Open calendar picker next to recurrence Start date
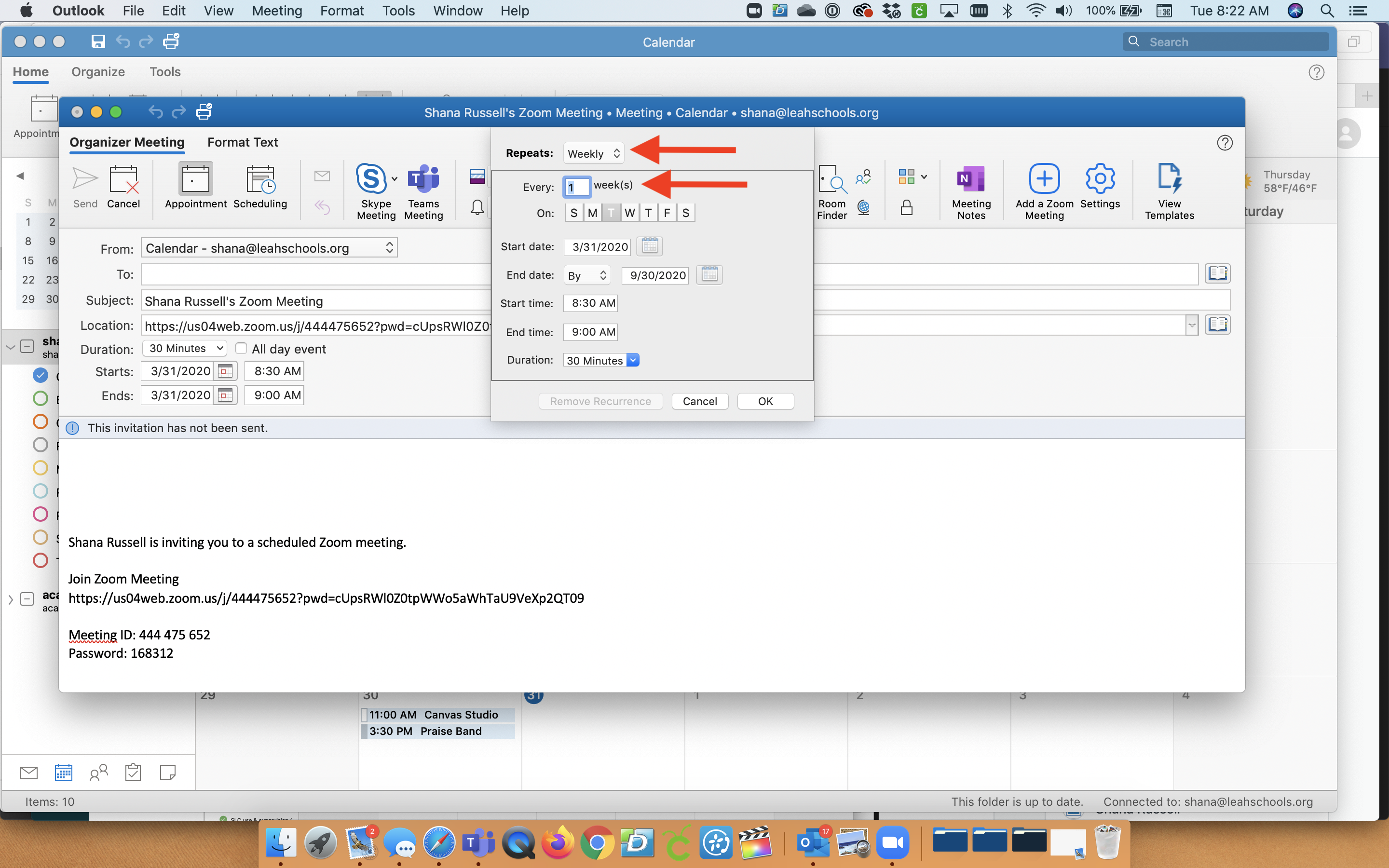The width and height of the screenshot is (1389, 868). point(649,246)
